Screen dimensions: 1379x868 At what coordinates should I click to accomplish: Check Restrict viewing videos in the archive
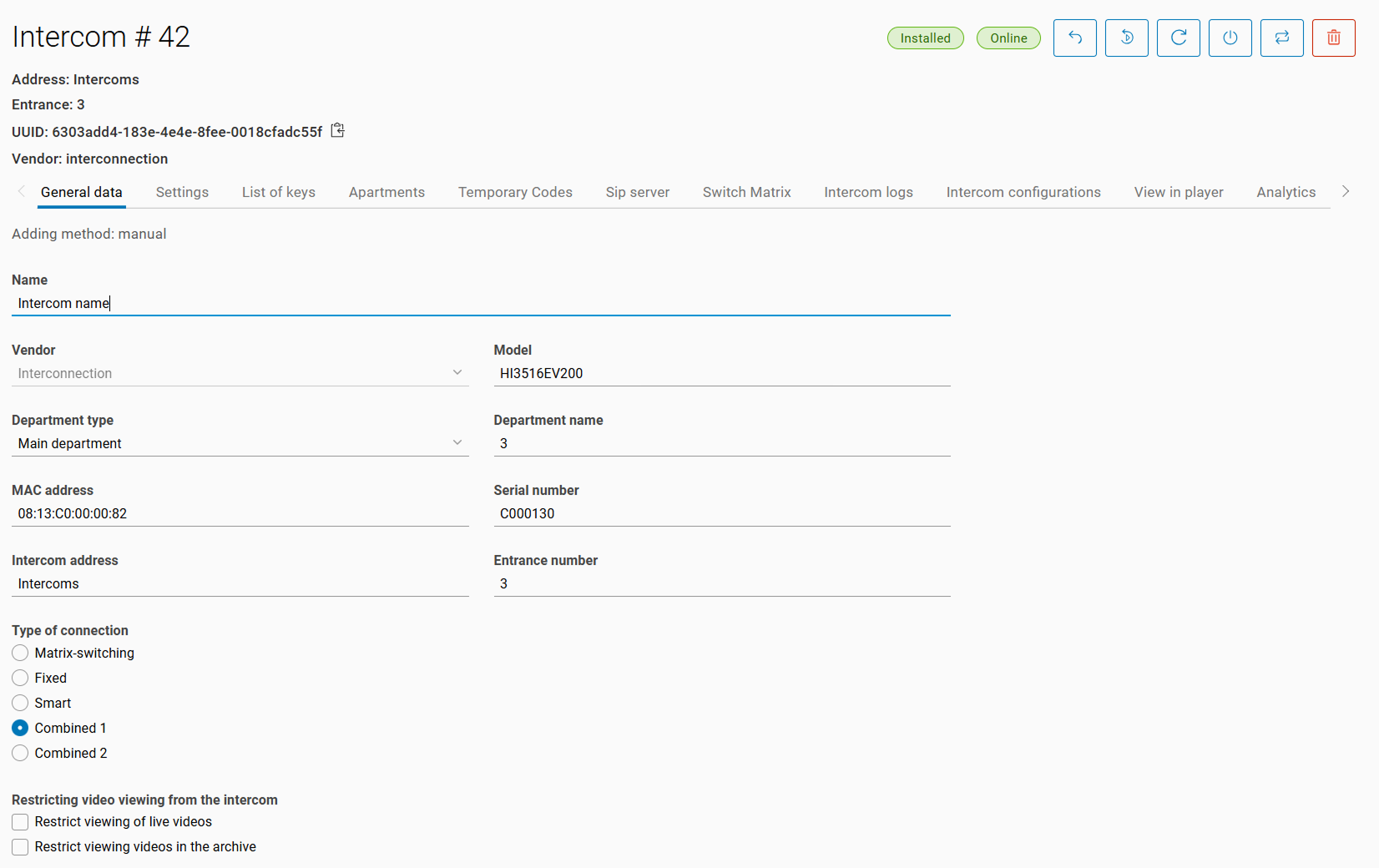click(x=21, y=847)
